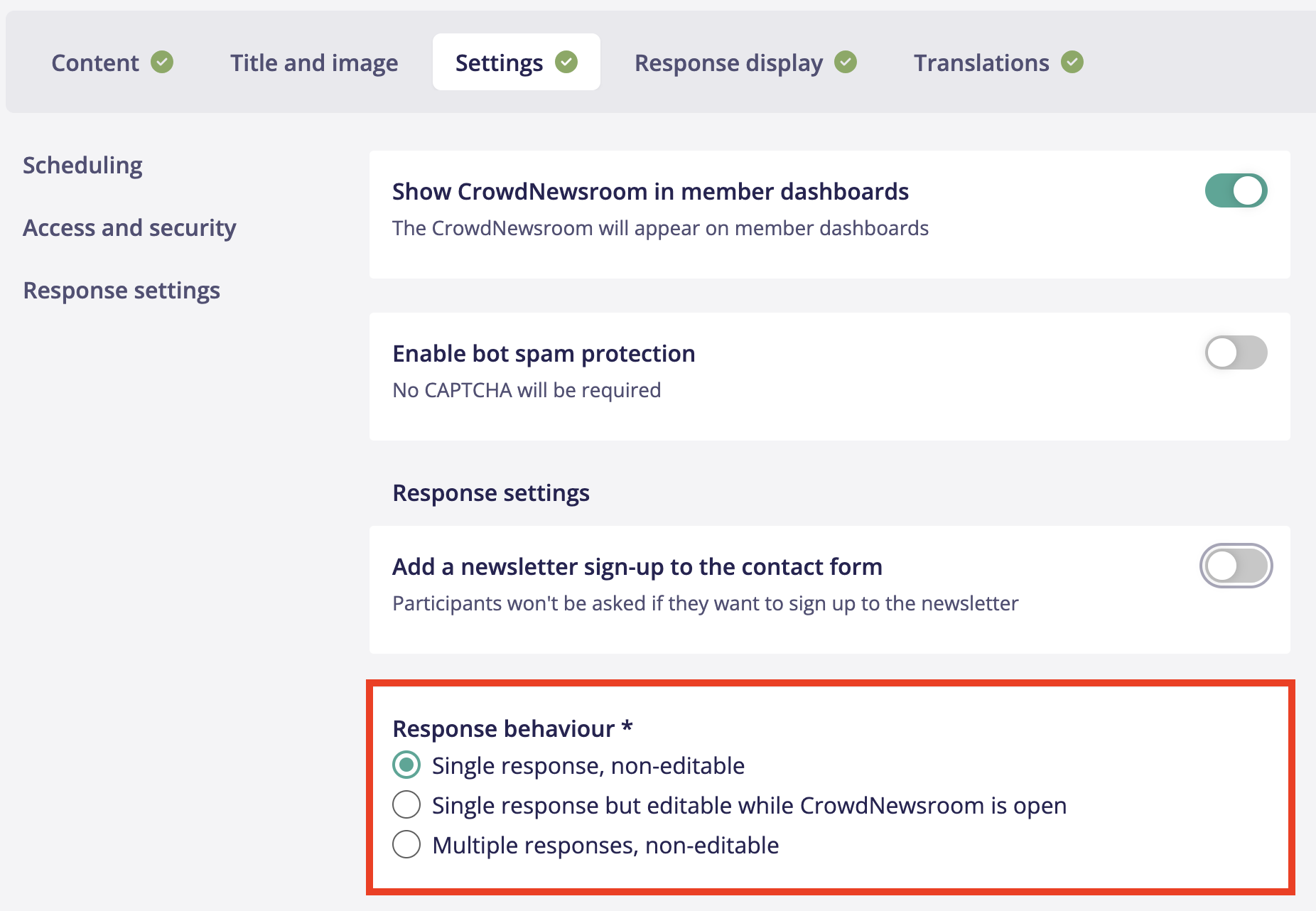The image size is (1316, 911).
Task: Select the Settings tab
Action: click(x=499, y=63)
